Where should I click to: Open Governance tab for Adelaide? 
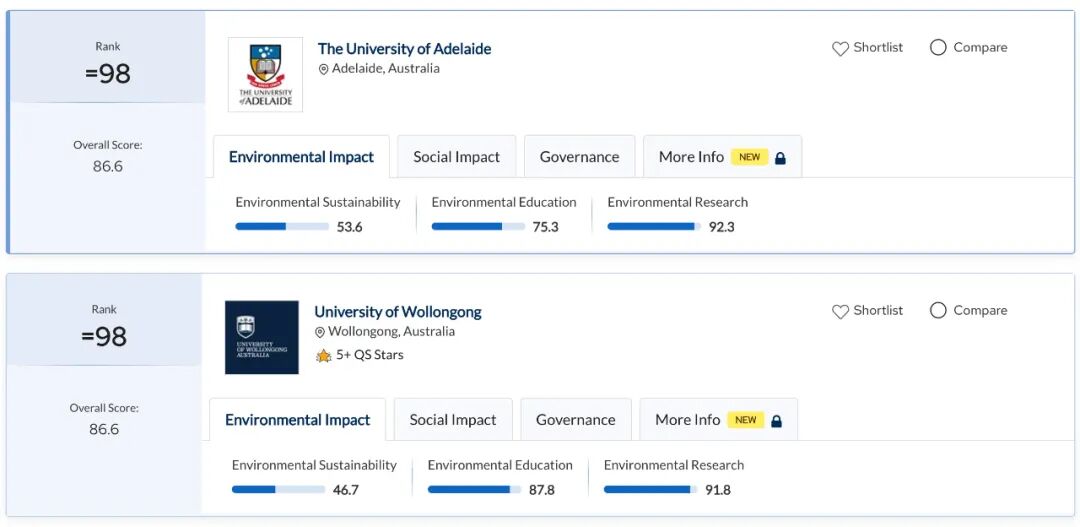coord(579,157)
